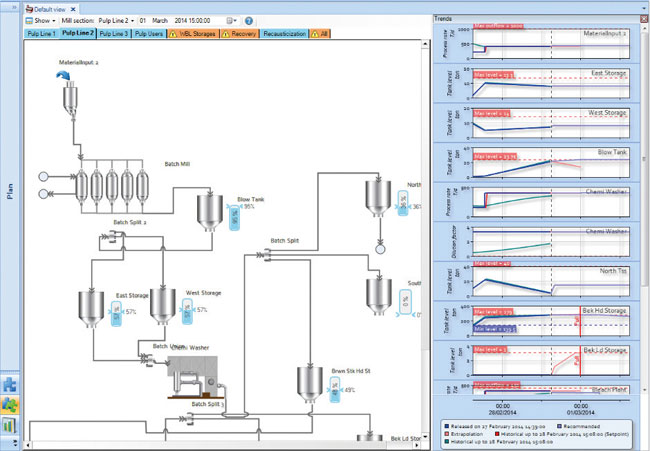Image resolution: width=650 pixels, height=451 pixels.
Task: Open the calendar date picker icon
Action: [x=231, y=20]
